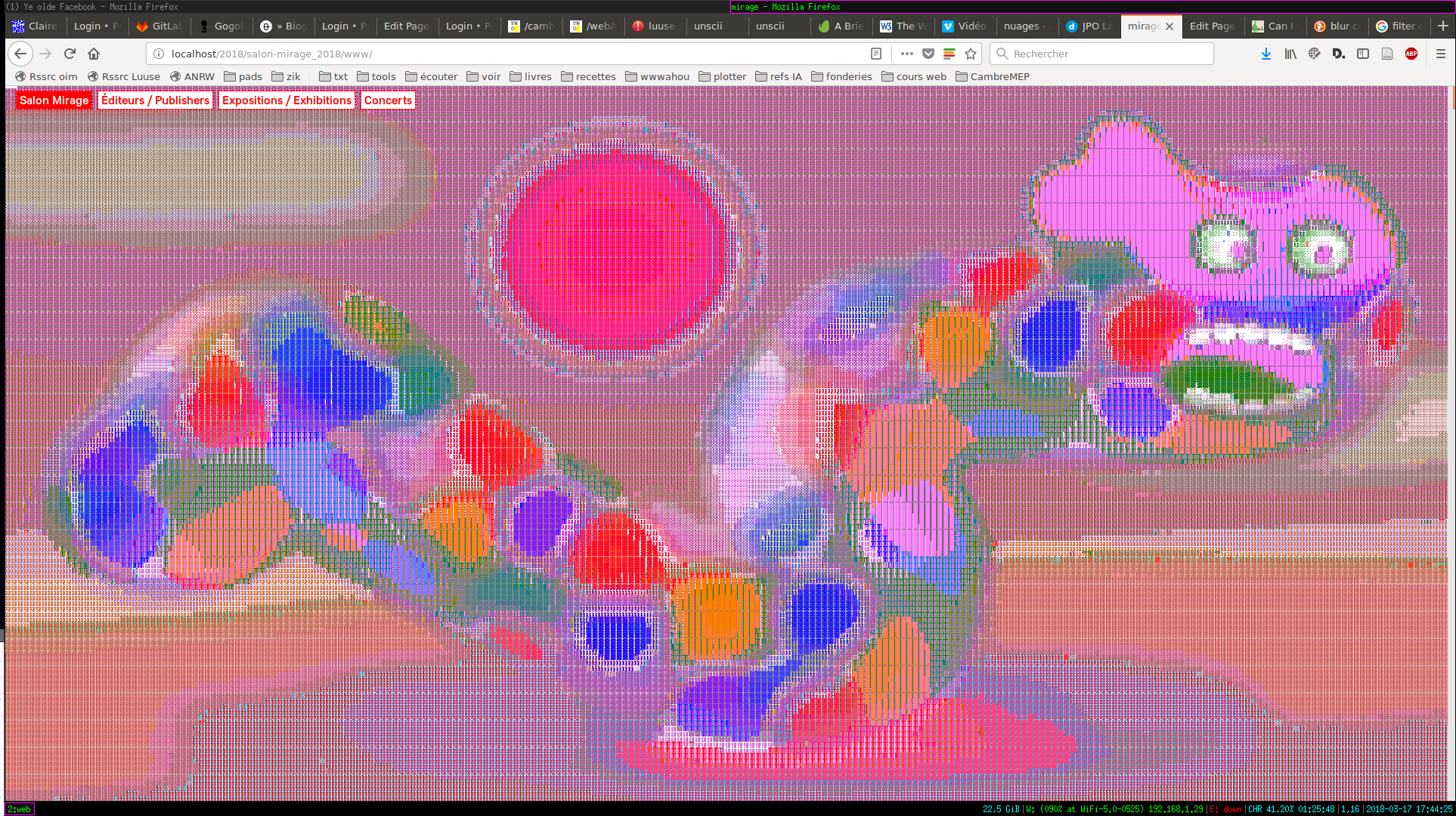Screen dimensions: 1456x816
Task: Open the 'tools' bookmarks folder
Action: click(x=376, y=76)
